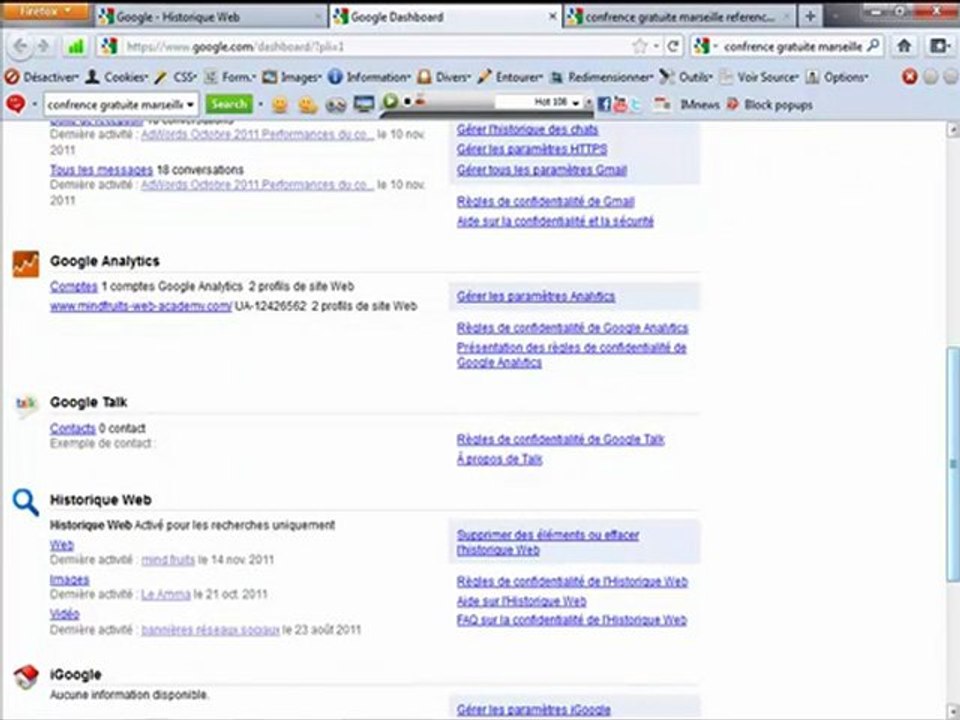Open www.mindfruits-web-academy.com link
Image resolution: width=960 pixels, height=720 pixels.
pyautogui.click(x=141, y=306)
